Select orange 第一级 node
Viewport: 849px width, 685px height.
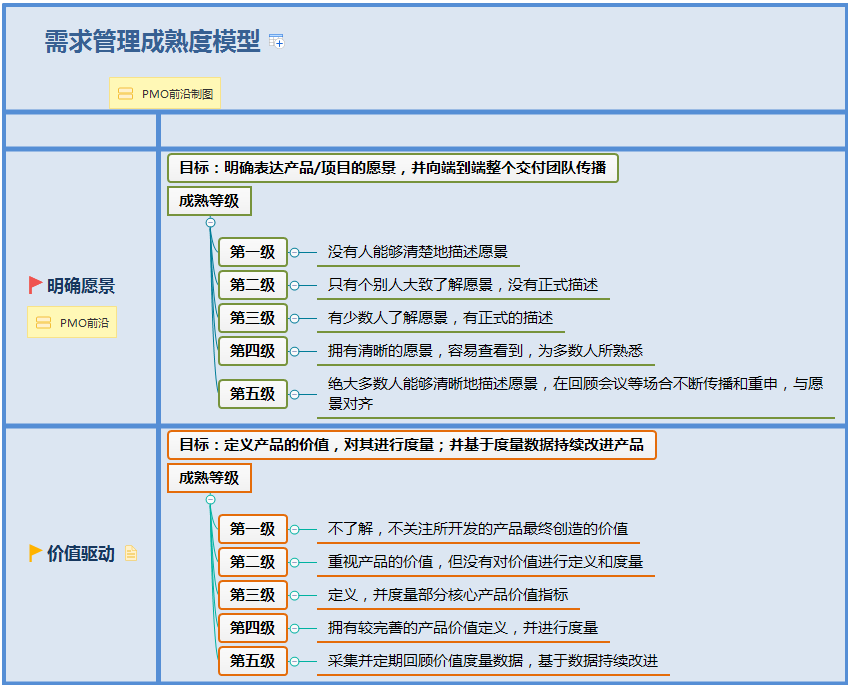pyautogui.click(x=252, y=529)
